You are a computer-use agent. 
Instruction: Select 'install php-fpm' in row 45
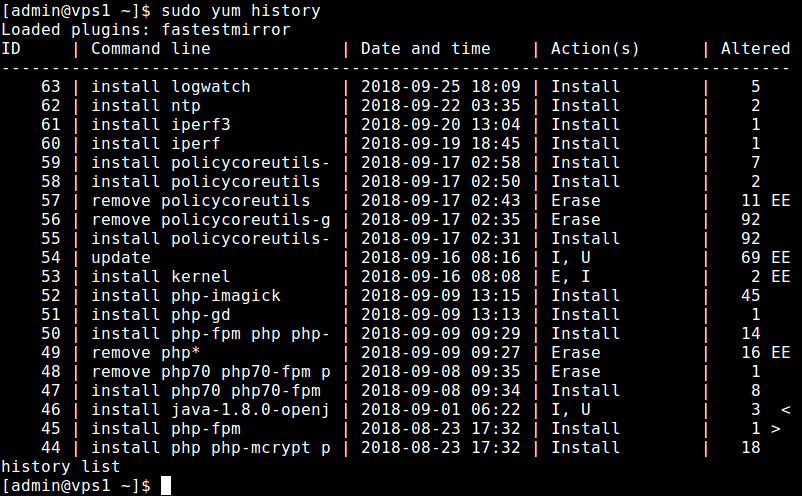coord(166,429)
